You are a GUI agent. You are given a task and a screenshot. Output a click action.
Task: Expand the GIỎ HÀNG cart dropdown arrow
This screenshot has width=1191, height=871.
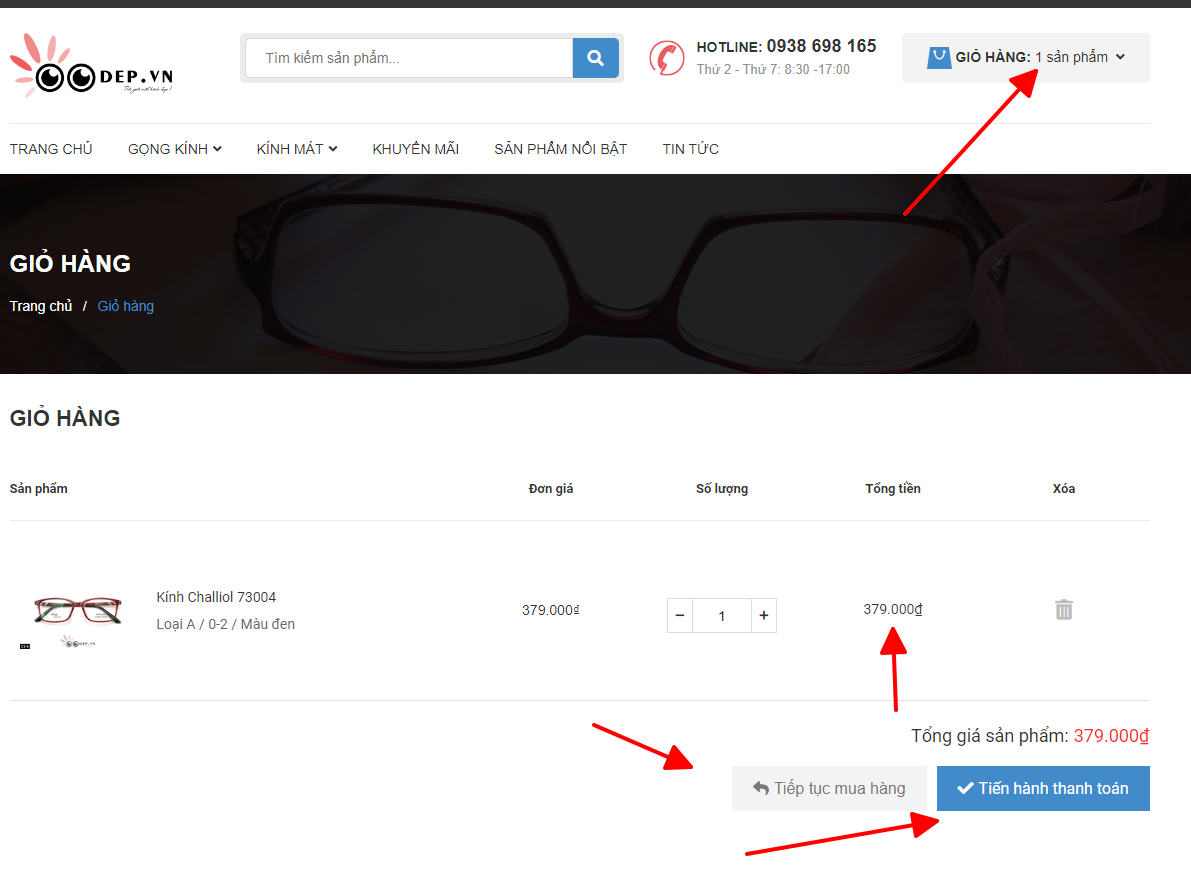1120,57
